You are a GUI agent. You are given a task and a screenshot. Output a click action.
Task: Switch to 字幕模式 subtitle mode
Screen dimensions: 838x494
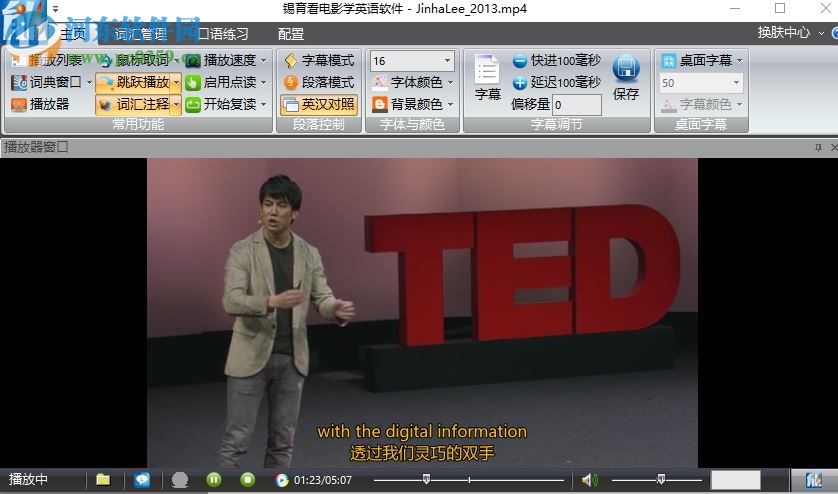319,60
